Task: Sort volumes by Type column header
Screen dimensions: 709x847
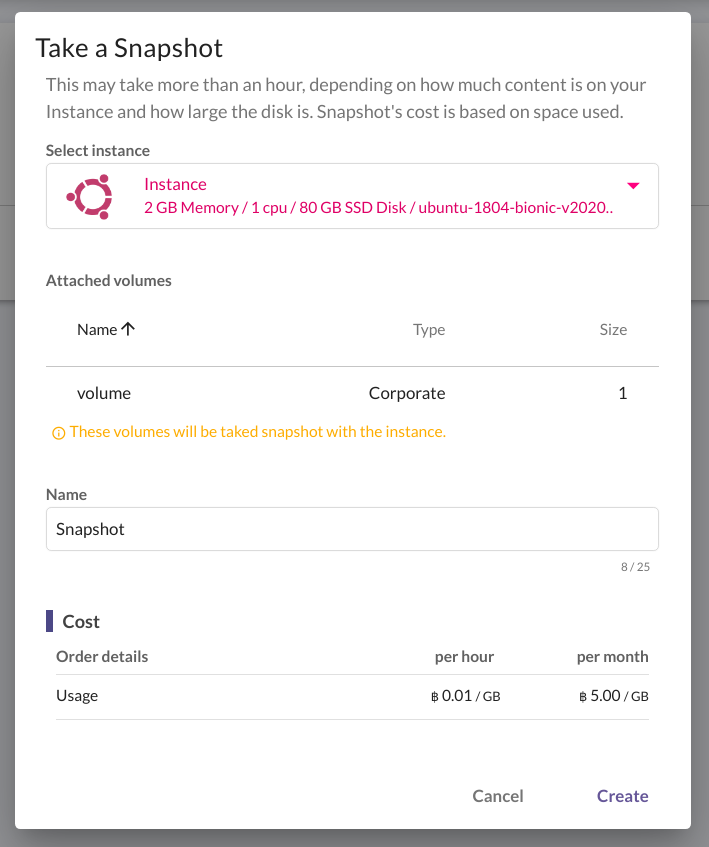Action: 429,330
